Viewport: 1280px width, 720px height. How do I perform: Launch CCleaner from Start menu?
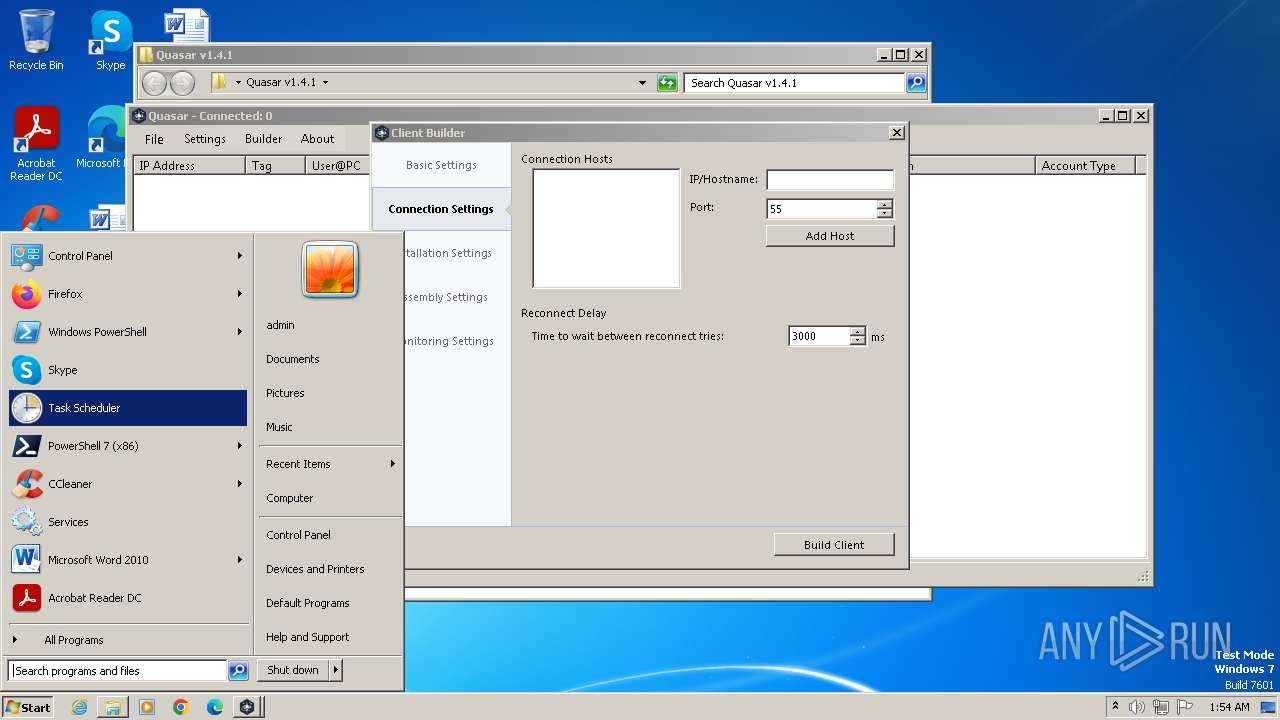click(x=127, y=484)
